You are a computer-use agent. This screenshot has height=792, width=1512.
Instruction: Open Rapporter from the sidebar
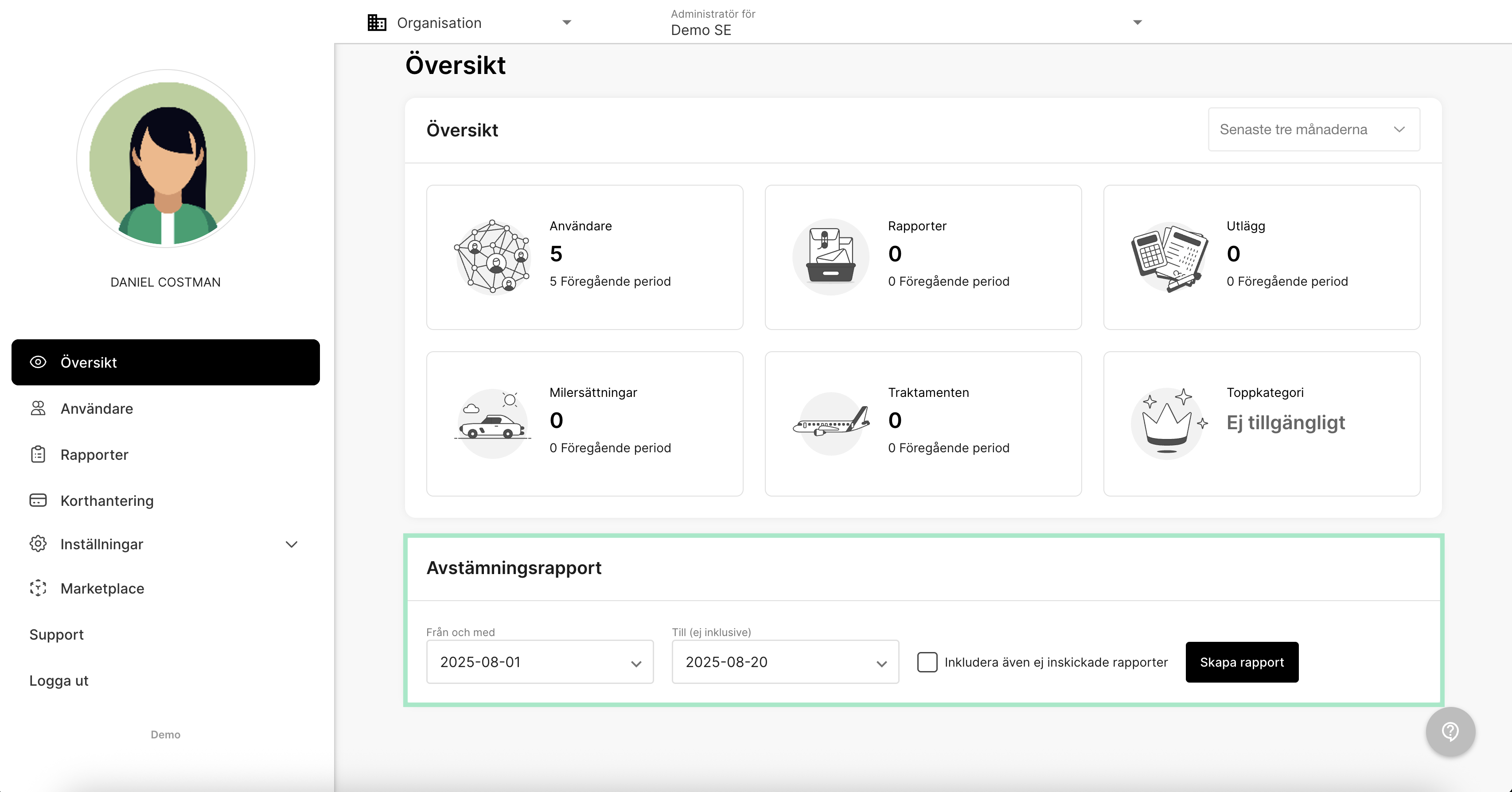pos(166,454)
